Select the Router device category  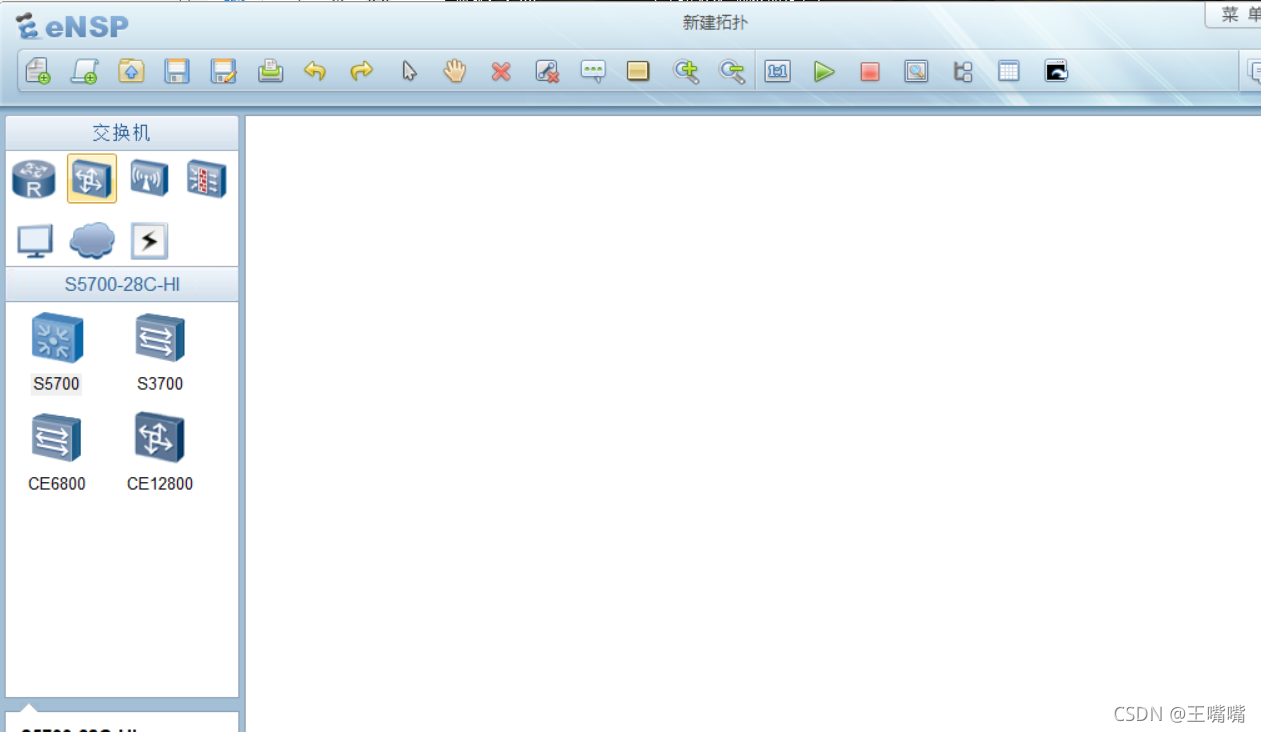point(34,179)
